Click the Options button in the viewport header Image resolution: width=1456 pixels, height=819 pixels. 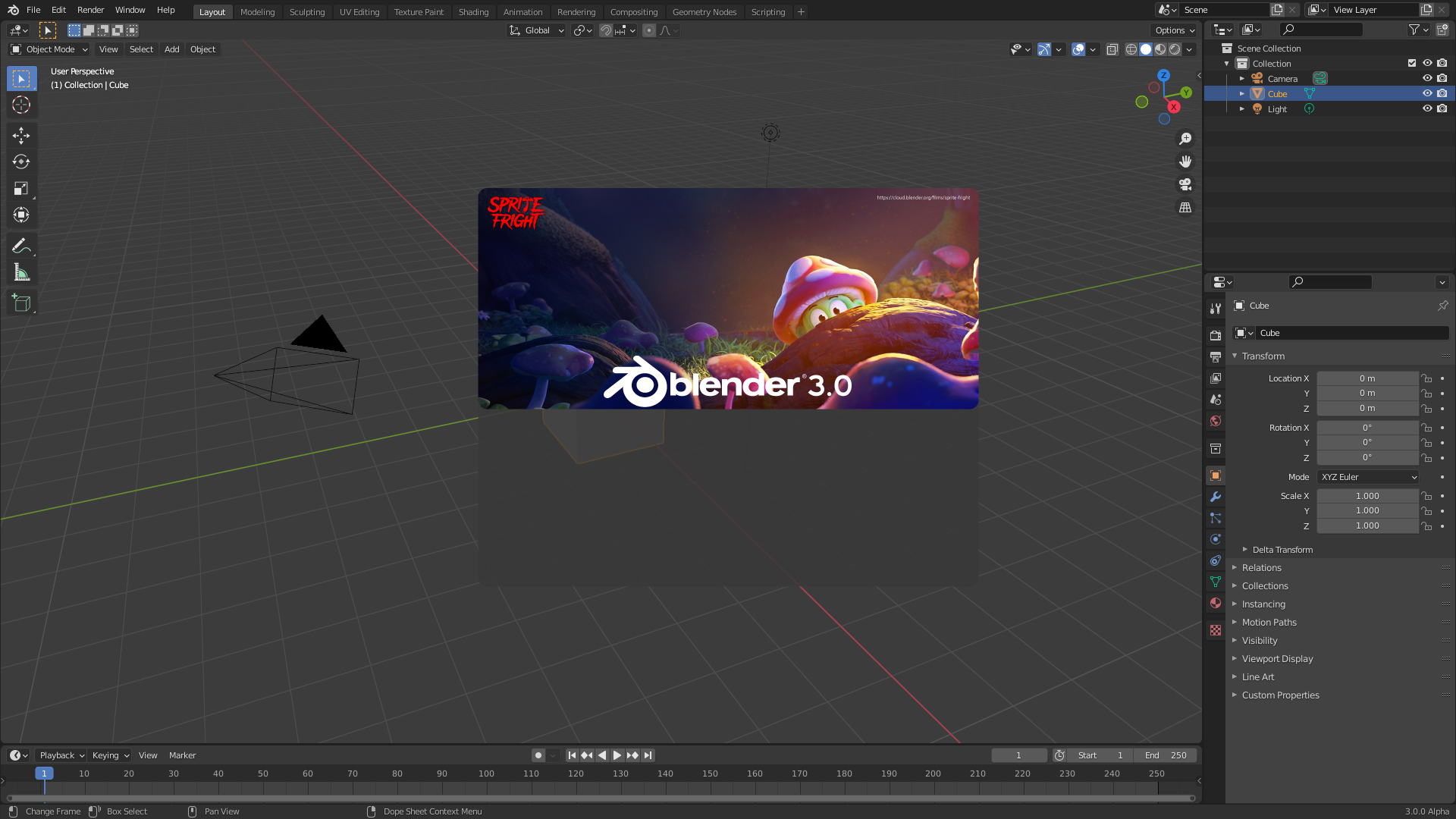click(x=1175, y=30)
